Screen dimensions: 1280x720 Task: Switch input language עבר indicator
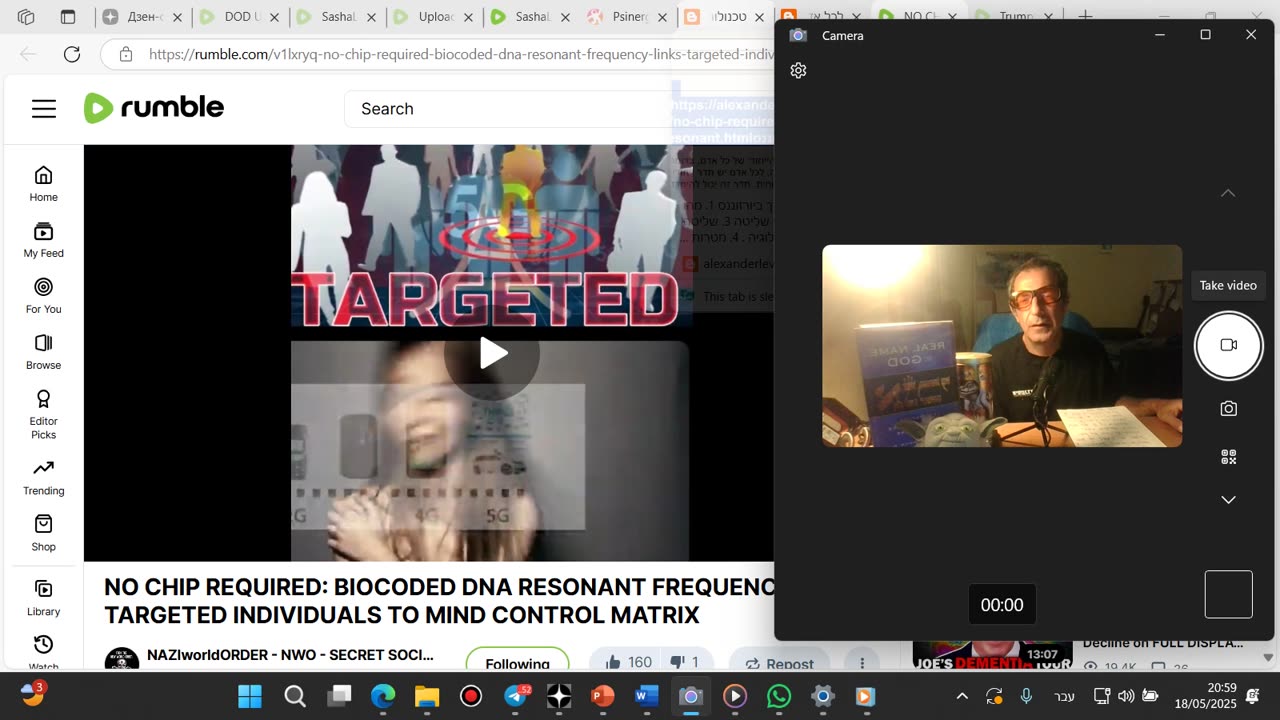pyautogui.click(x=1065, y=696)
